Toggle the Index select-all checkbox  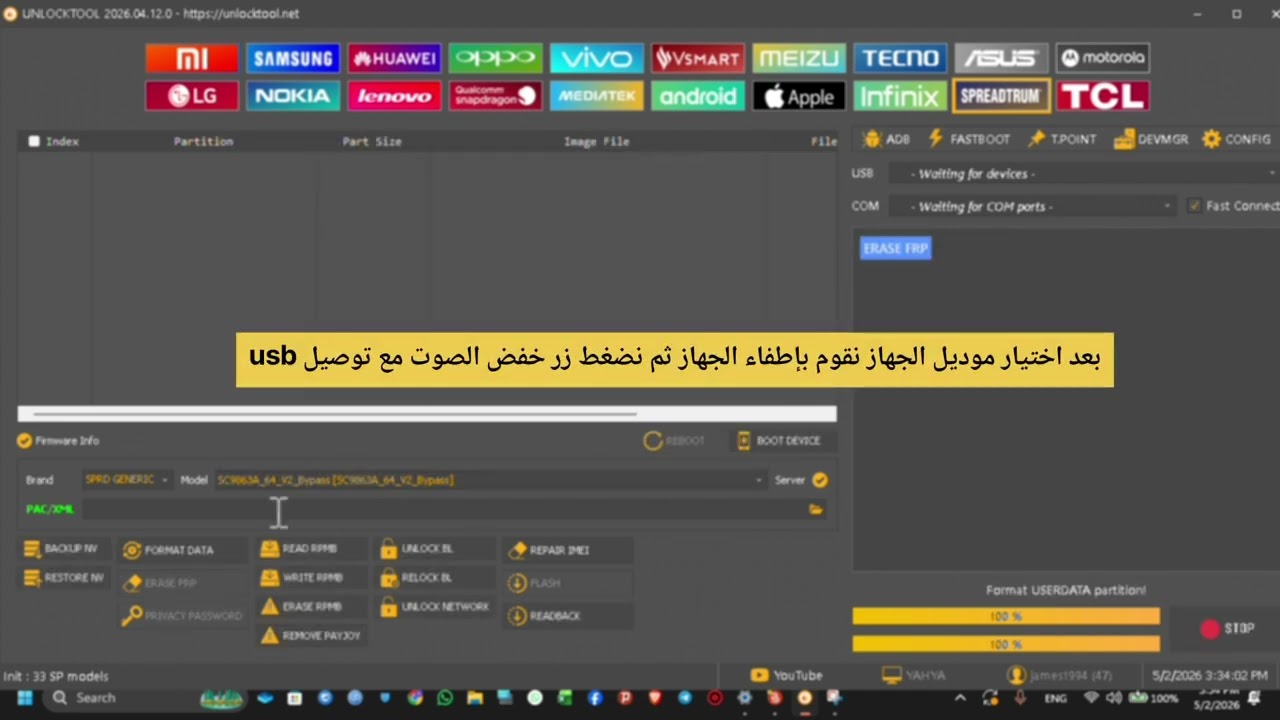[35, 141]
